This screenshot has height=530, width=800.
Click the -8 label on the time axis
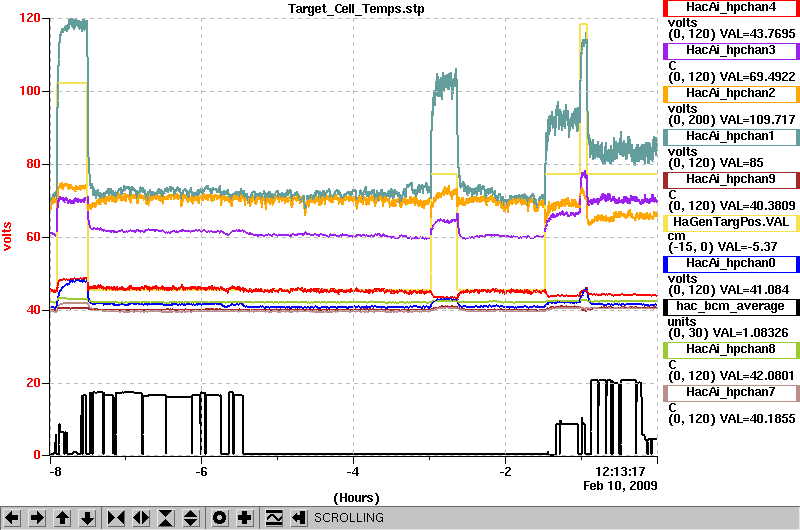55,471
